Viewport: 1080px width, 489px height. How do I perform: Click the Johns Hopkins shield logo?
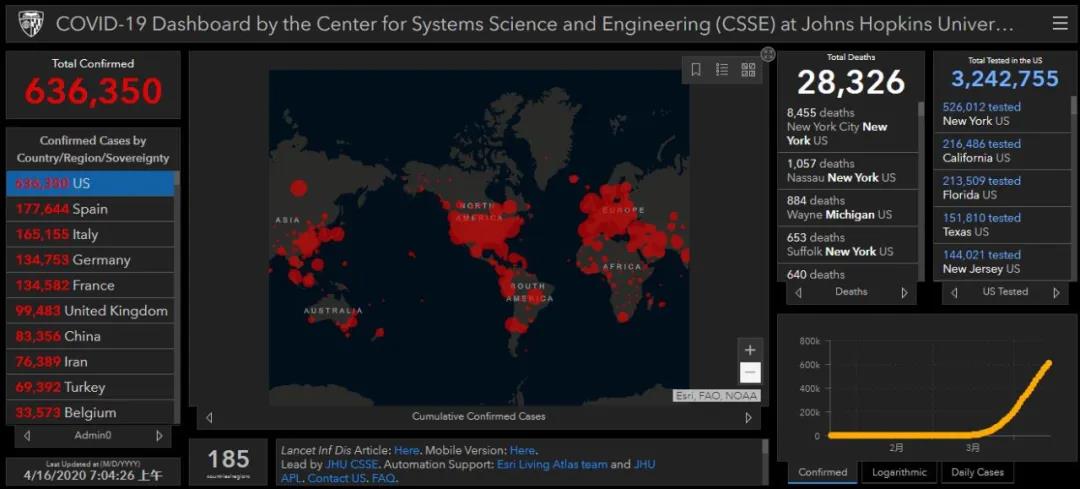[x=27, y=23]
